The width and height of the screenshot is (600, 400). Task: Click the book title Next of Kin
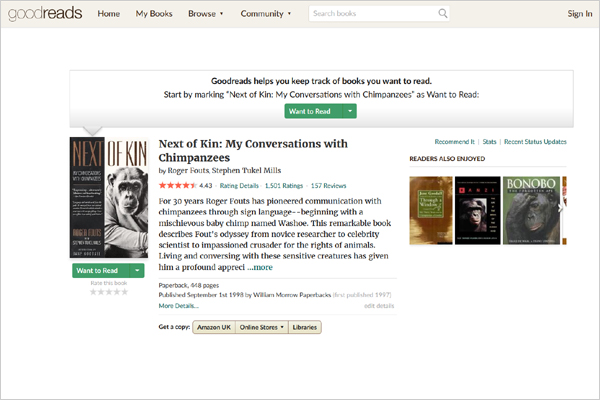(253, 150)
